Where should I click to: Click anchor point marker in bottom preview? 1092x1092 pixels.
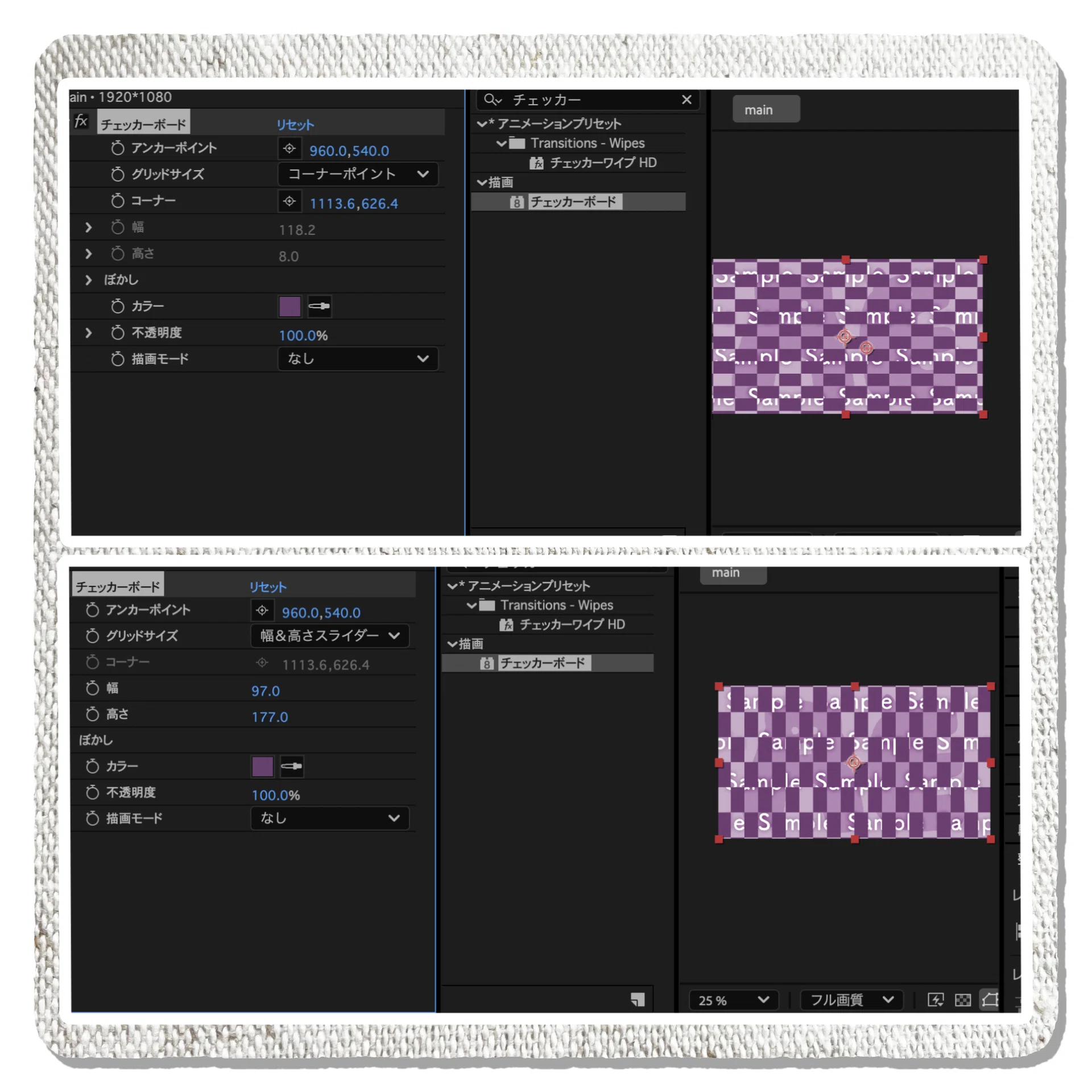(853, 762)
